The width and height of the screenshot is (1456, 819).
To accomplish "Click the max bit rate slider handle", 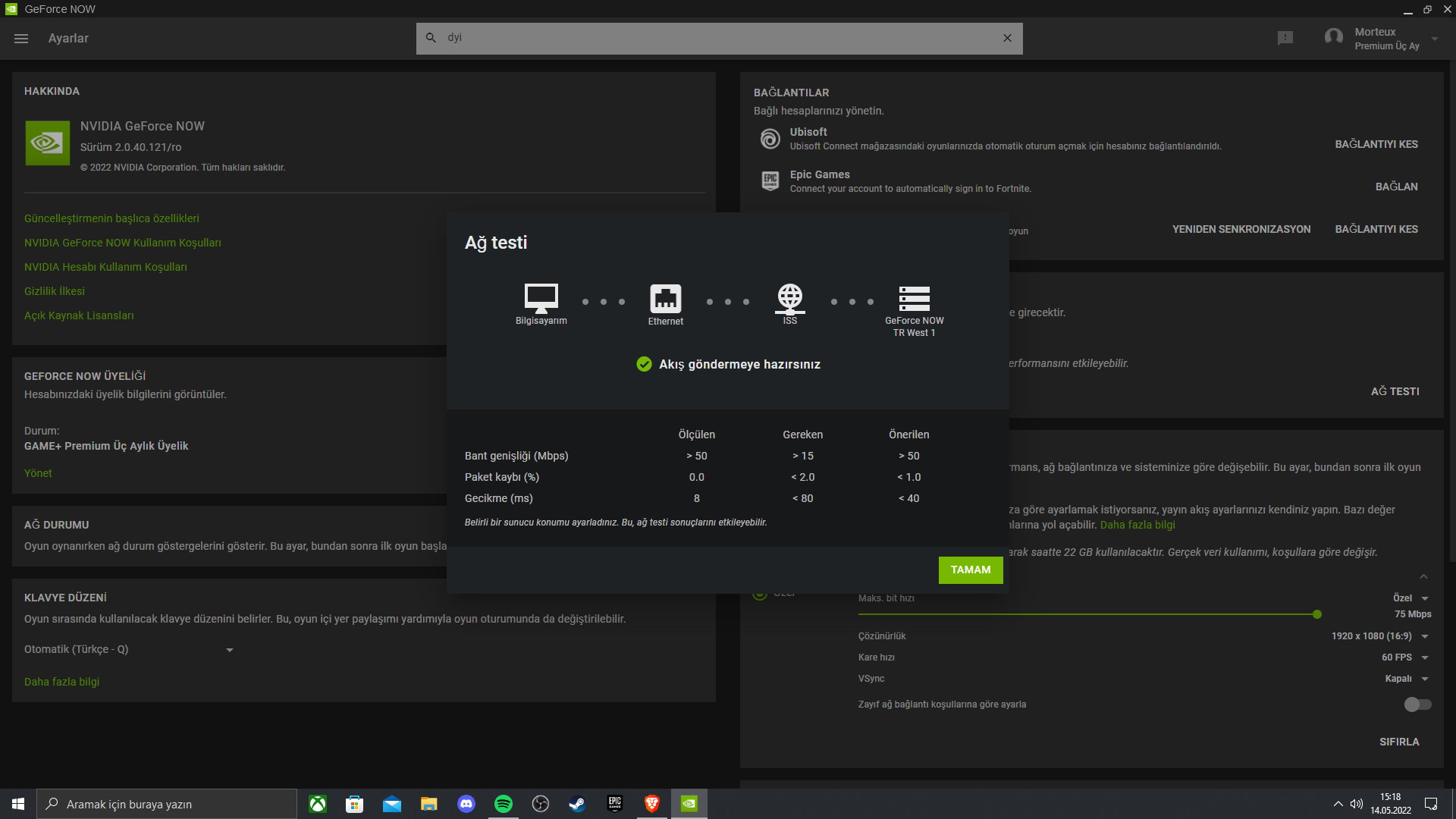I will 1316,614.
